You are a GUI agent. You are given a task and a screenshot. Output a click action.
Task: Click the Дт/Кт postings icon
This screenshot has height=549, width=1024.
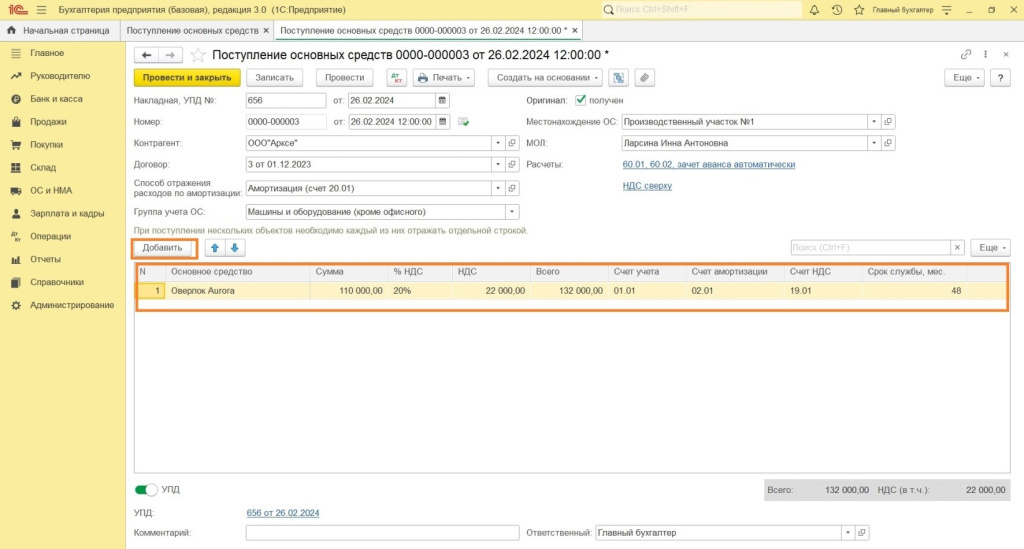[395, 77]
